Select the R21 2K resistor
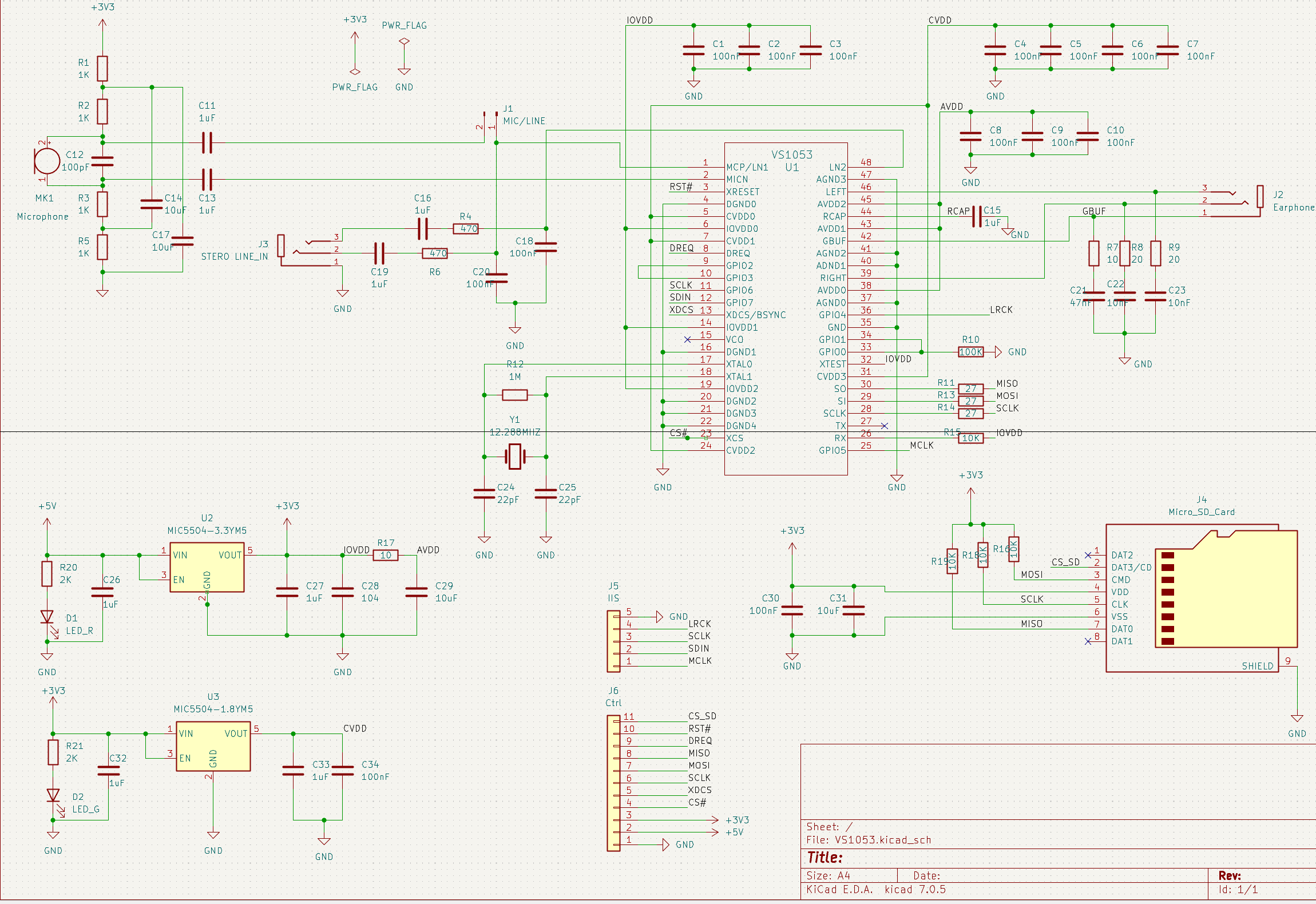This screenshot has height=904, width=1316. (54, 752)
